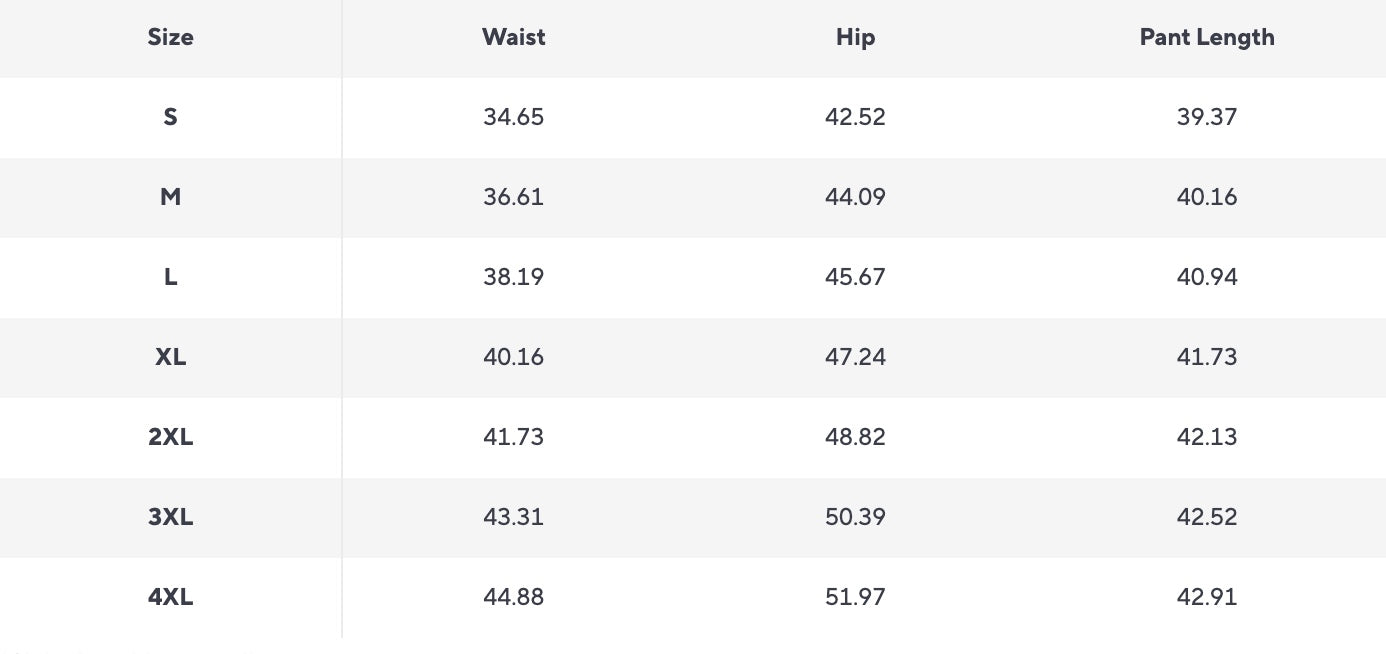Select the L size row label
Screen dimensions: 1386x654
[x=170, y=277]
